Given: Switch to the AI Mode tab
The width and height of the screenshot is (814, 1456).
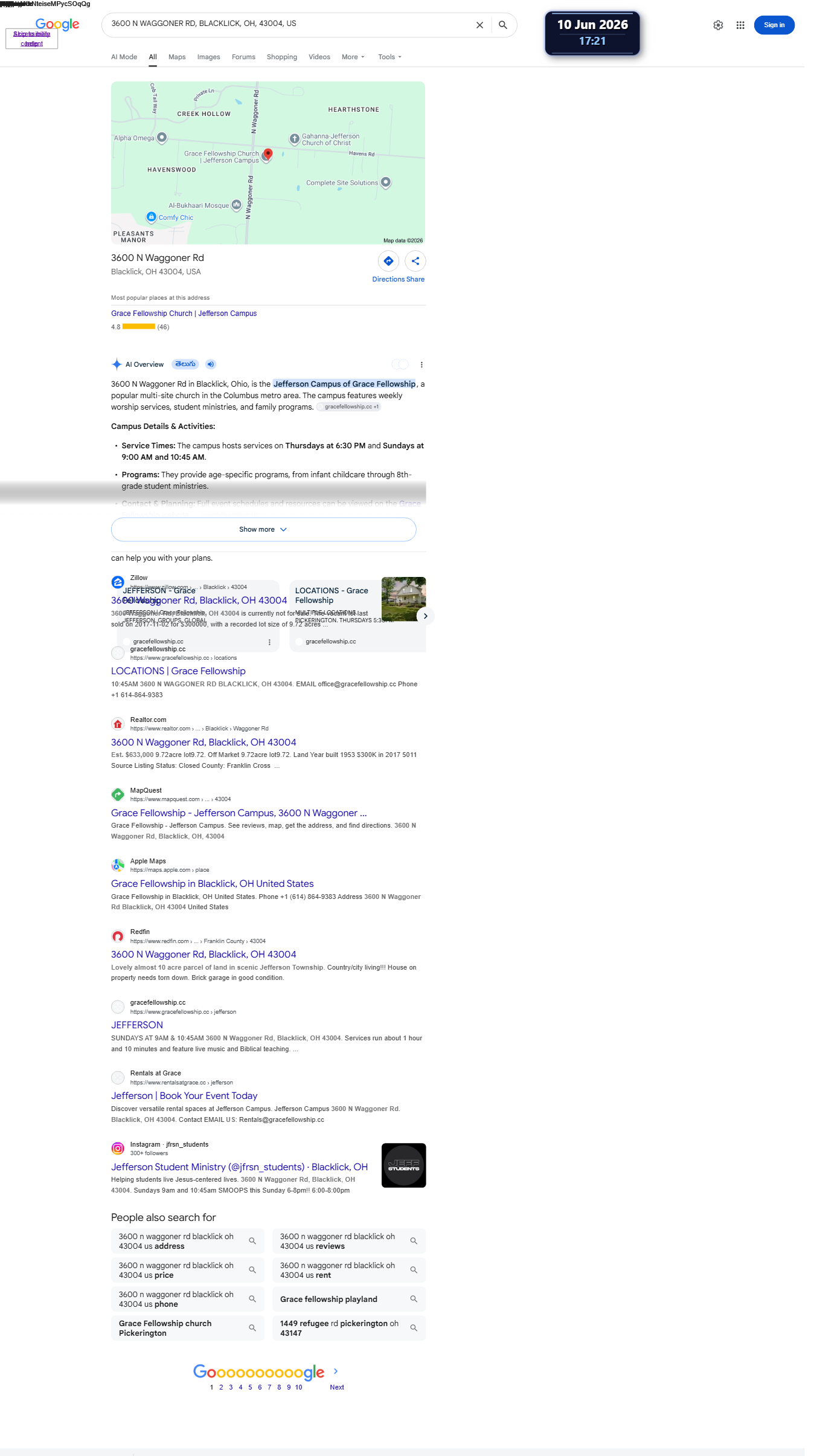Looking at the screenshot, I should [x=124, y=57].
